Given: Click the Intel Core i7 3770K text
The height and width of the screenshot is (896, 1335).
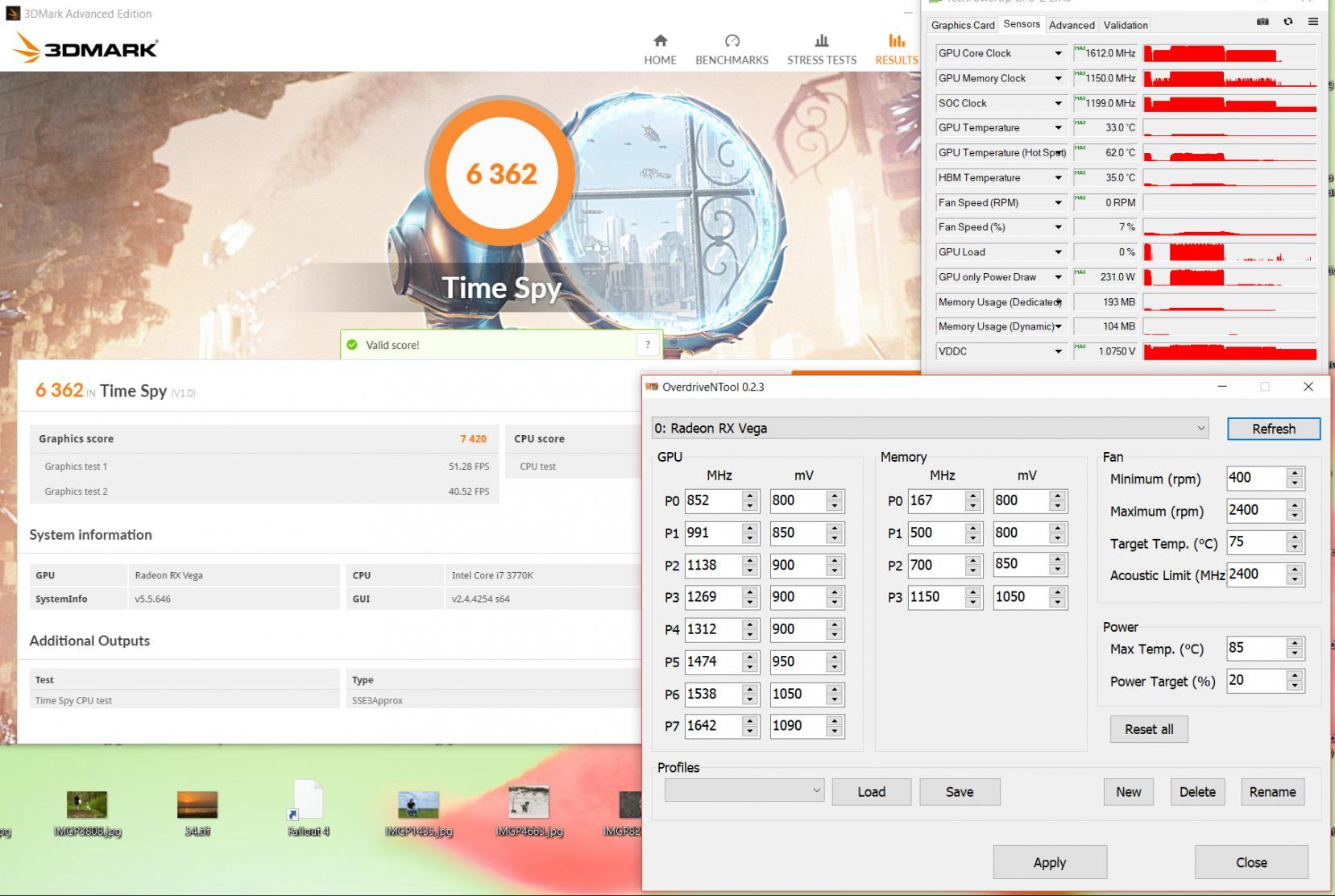Looking at the screenshot, I should (x=492, y=575).
